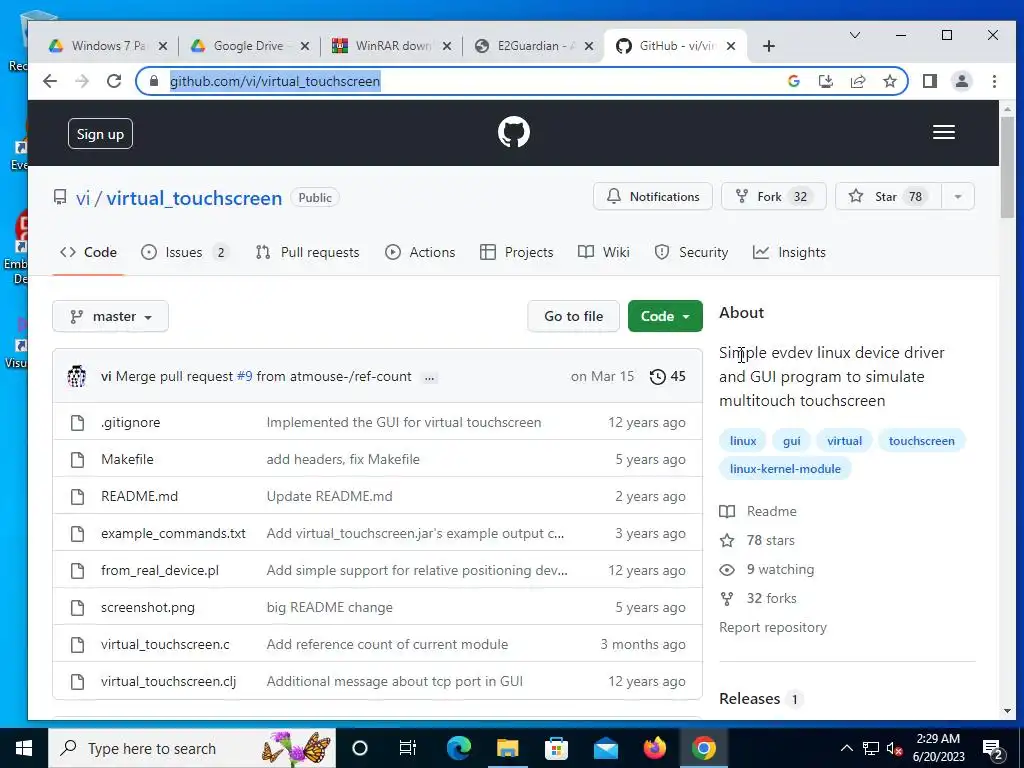Show hidden system tray icons

(x=846, y=748)
